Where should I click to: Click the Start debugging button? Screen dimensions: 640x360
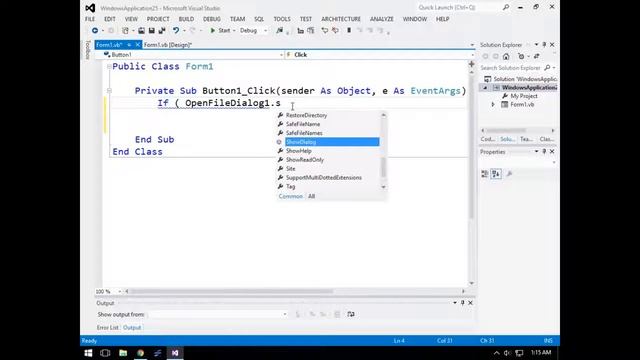coord(220,31)
